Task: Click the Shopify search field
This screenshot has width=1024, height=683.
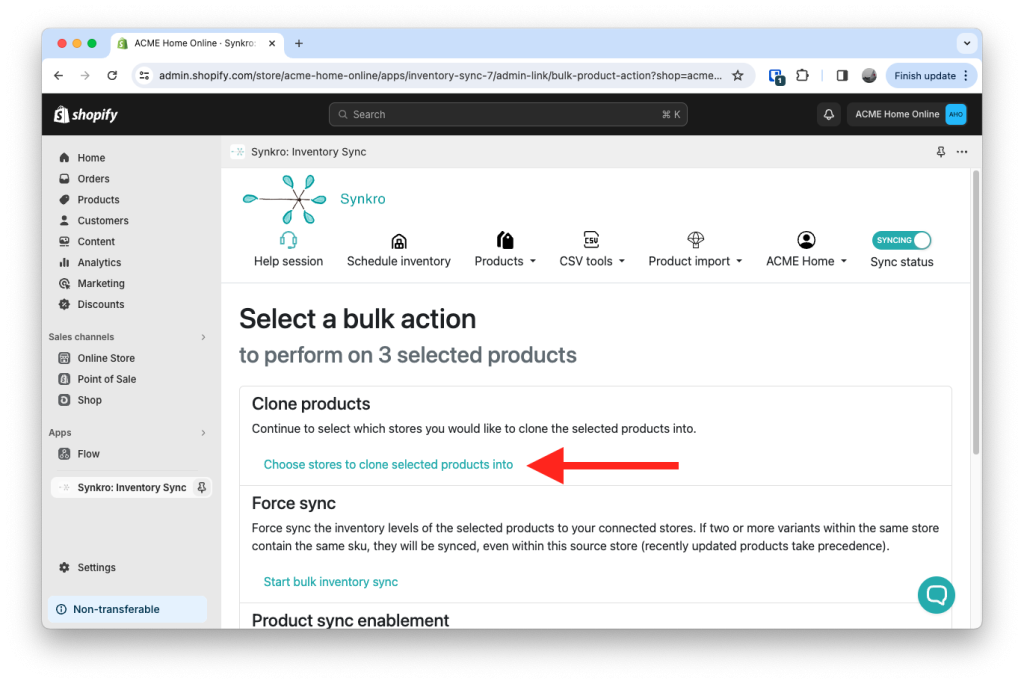Action: click(x=508, y=115)
